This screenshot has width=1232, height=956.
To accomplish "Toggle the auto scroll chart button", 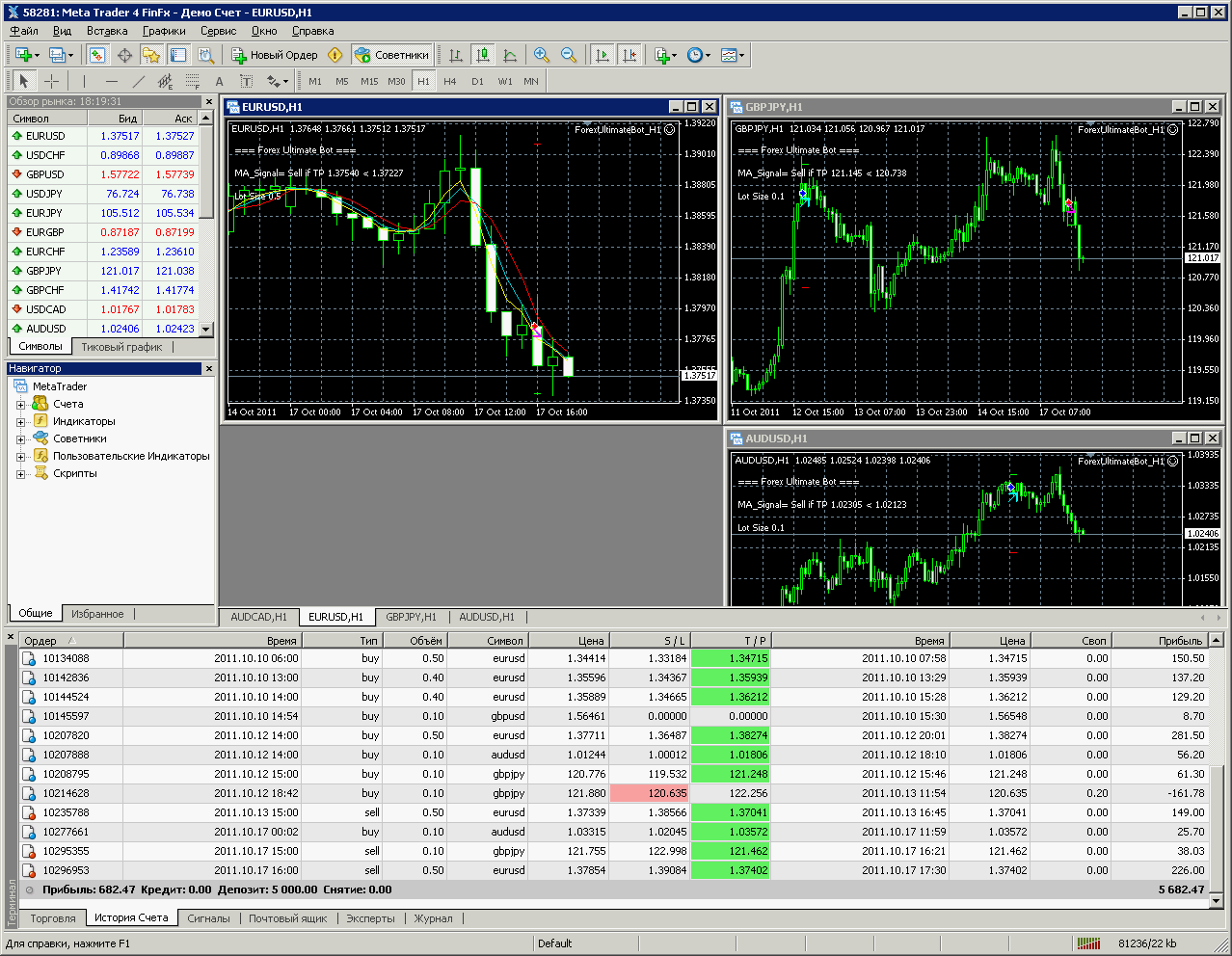I will click(603, 55).
